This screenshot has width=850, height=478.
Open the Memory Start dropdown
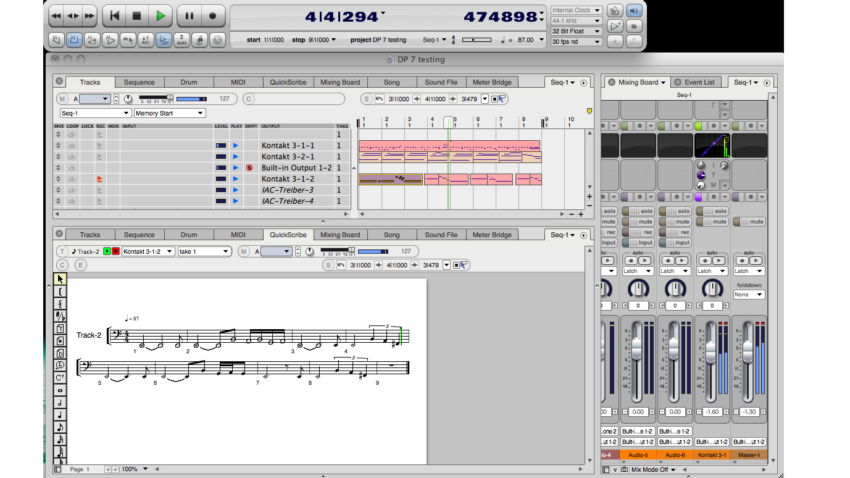tap(169, 113)
